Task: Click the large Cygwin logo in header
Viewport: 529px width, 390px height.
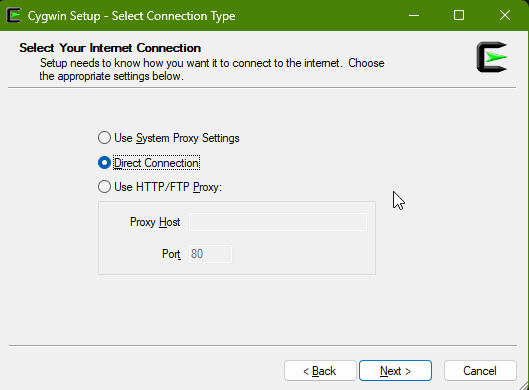Action: [492, 57]
